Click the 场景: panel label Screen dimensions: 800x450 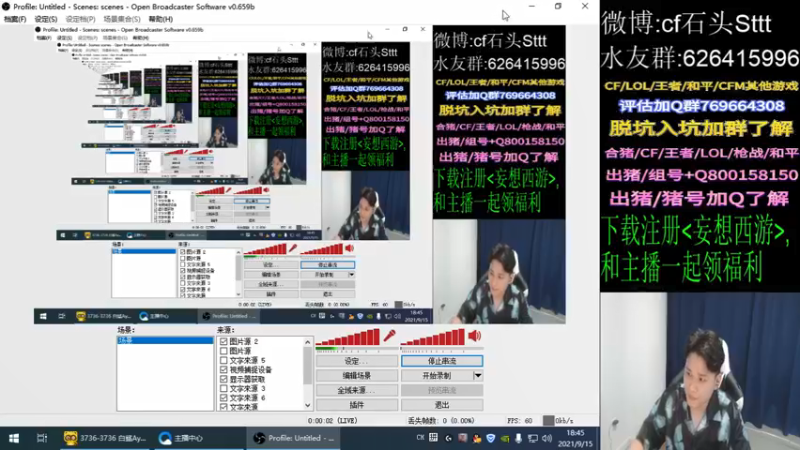click(126, 330)
